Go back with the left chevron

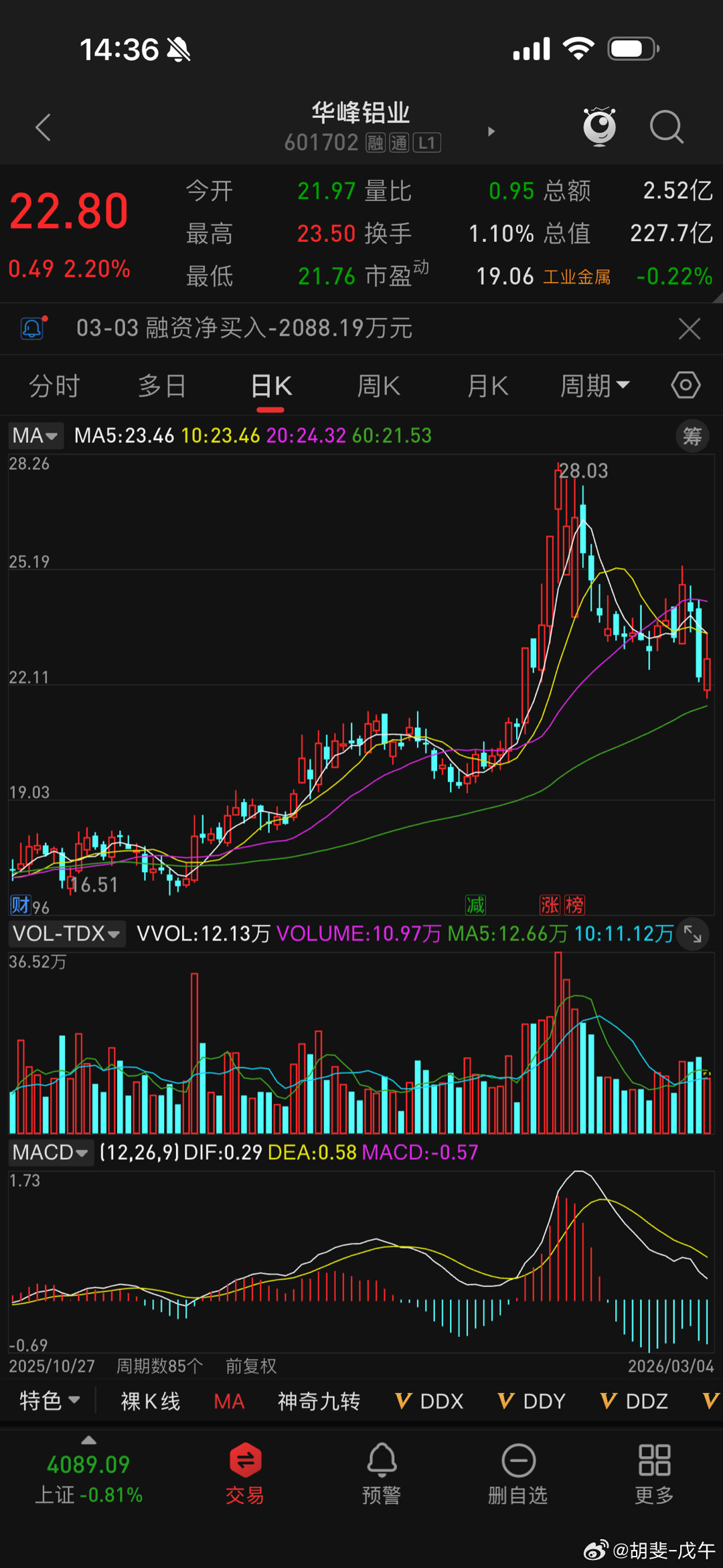click(x=44, y=127)
